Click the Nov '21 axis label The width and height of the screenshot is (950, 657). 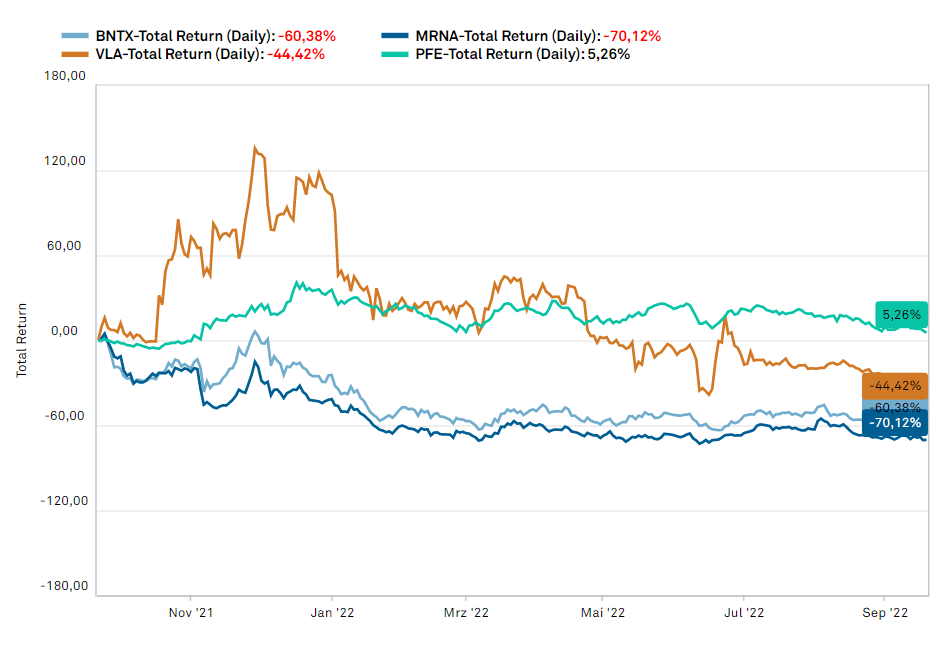click(x=191, y=613)
